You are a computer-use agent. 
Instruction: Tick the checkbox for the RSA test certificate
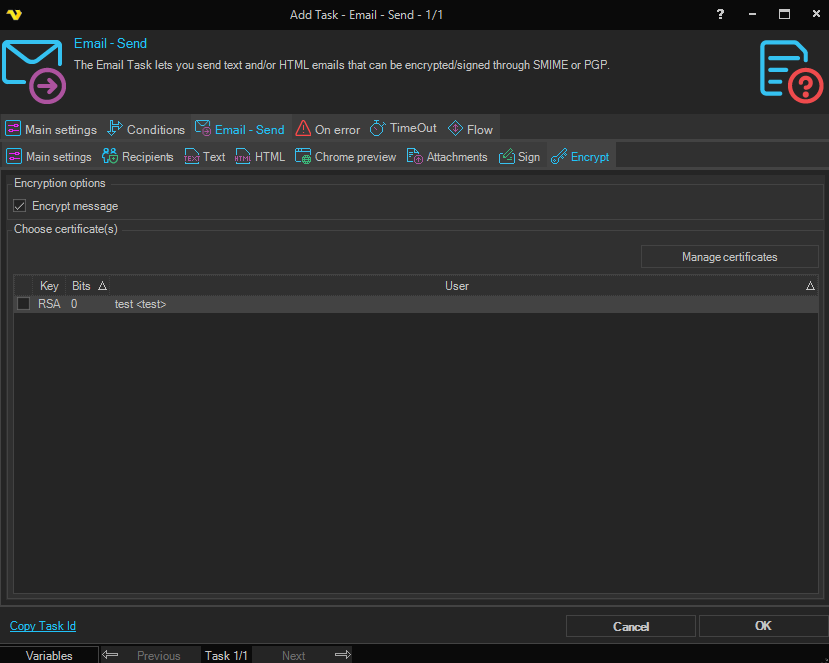(x=23, y=304)
